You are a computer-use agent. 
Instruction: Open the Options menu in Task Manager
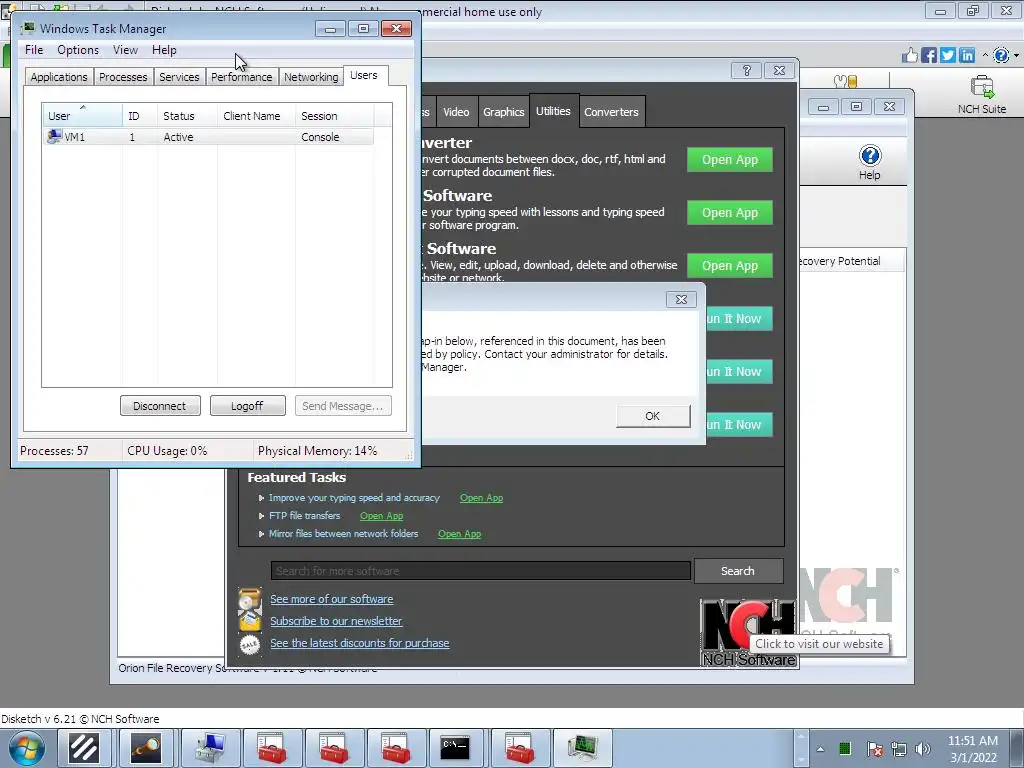click(x=78, y=50)
